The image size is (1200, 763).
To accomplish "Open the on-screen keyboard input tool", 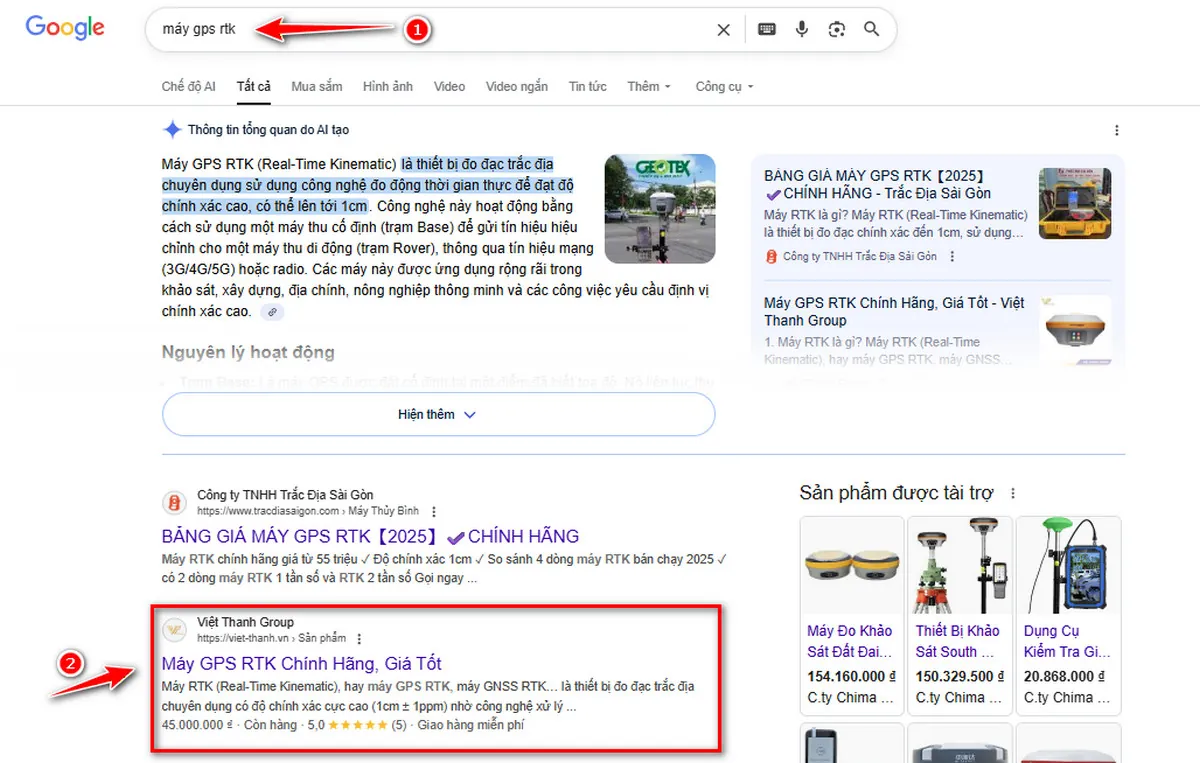I will (767, 30).
